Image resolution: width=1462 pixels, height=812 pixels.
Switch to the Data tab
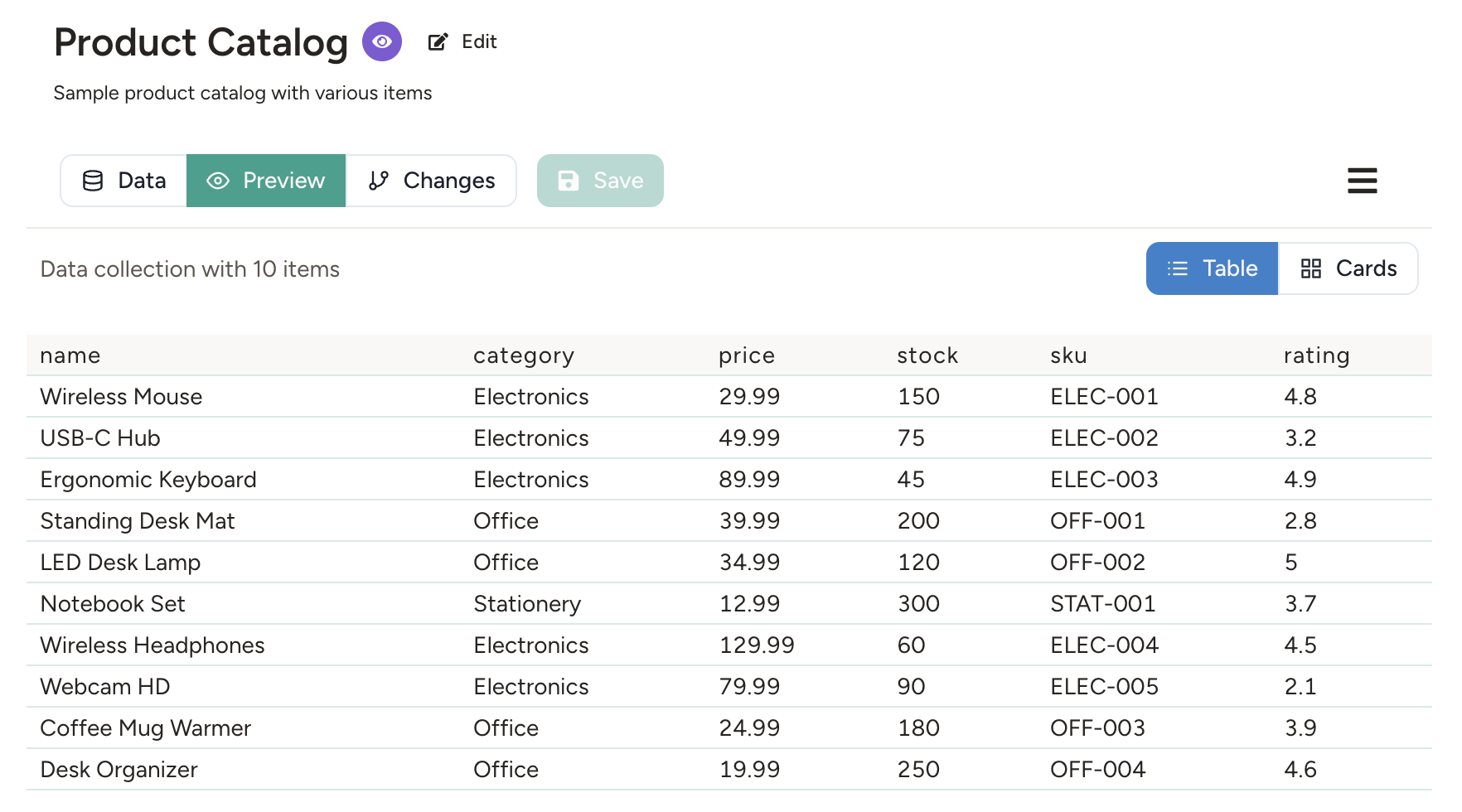pos(123,181)
